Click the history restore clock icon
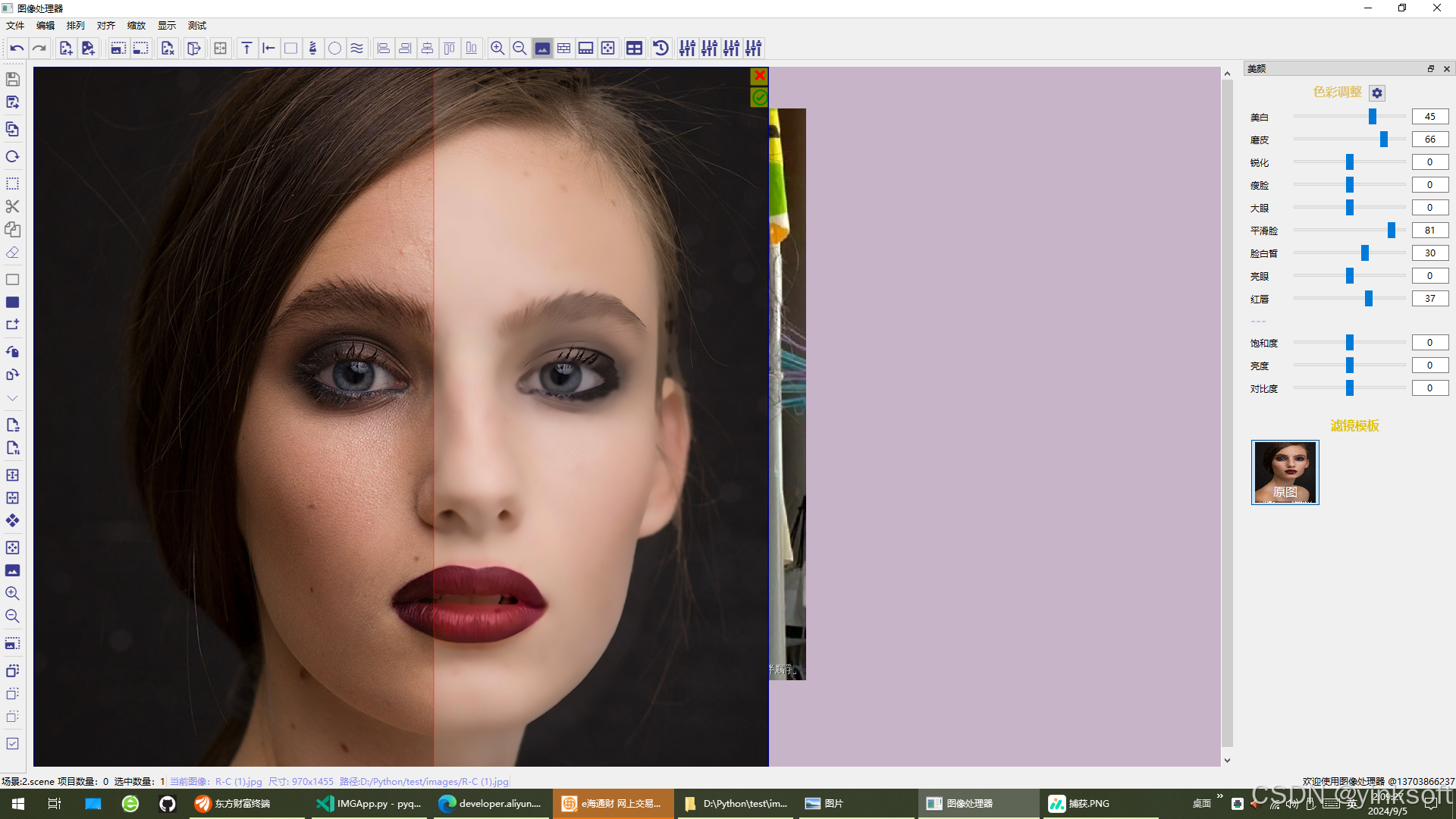The image size is (1456, 819). [x=661, y=49]
